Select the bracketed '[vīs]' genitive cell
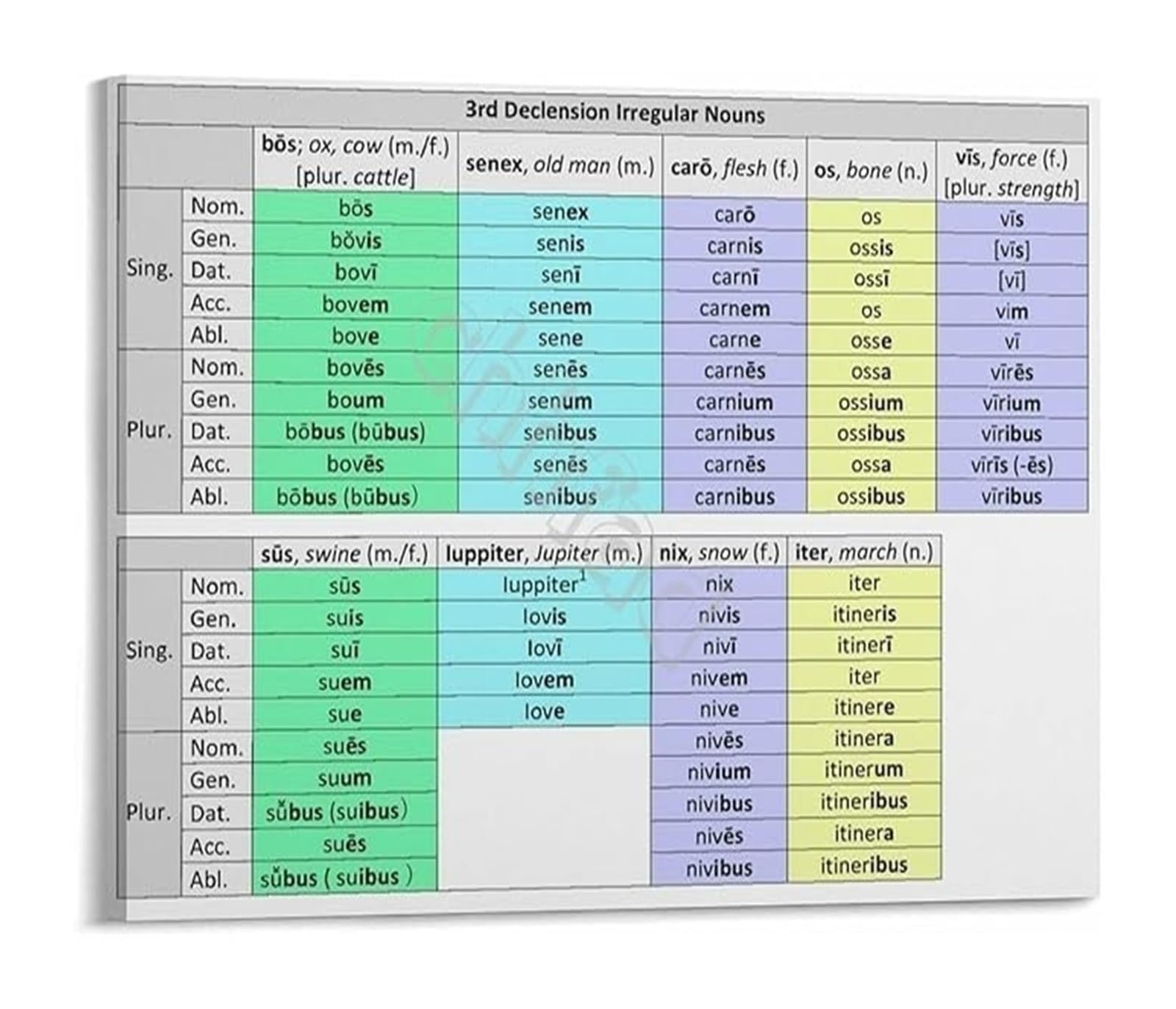The width and height of the screenshot is (1176, 1009). pyautogui.click(x=1011, y=250)
